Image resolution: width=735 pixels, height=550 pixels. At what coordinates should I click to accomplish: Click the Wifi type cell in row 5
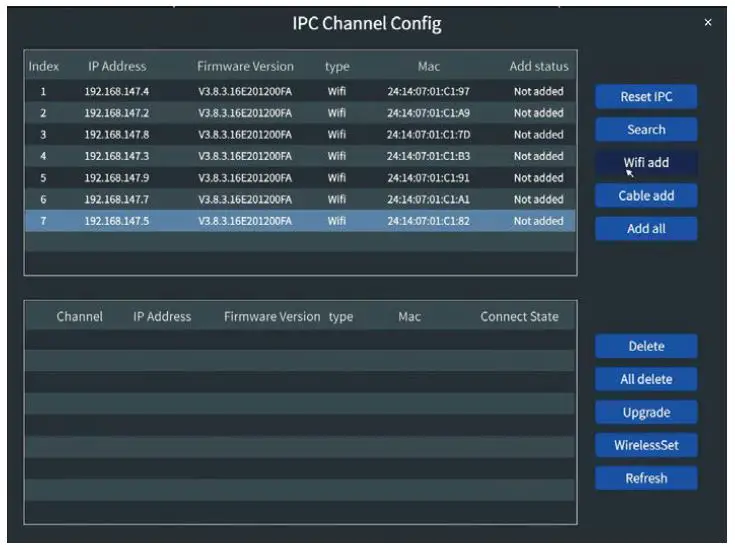(337, 178)
